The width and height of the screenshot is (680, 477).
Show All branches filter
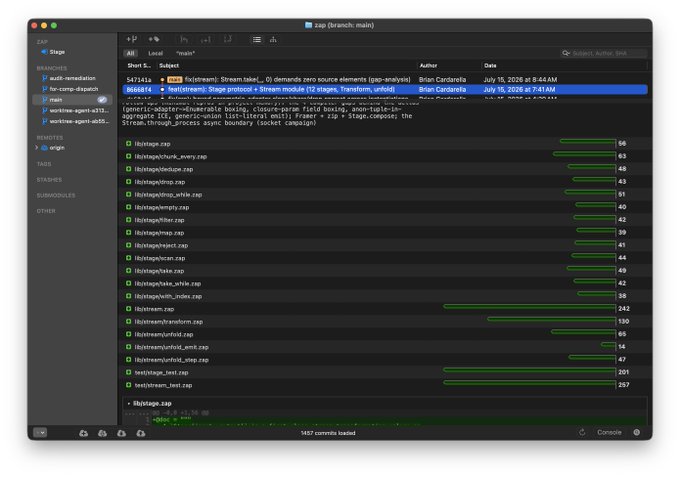[x=130, y=53]
